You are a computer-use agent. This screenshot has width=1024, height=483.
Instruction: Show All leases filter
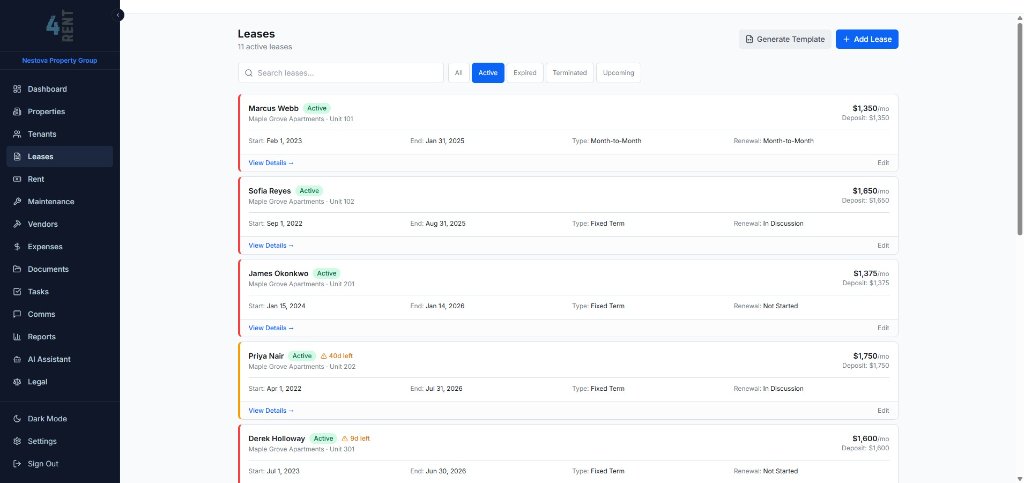pyautogui.click(x=458, y=72)
